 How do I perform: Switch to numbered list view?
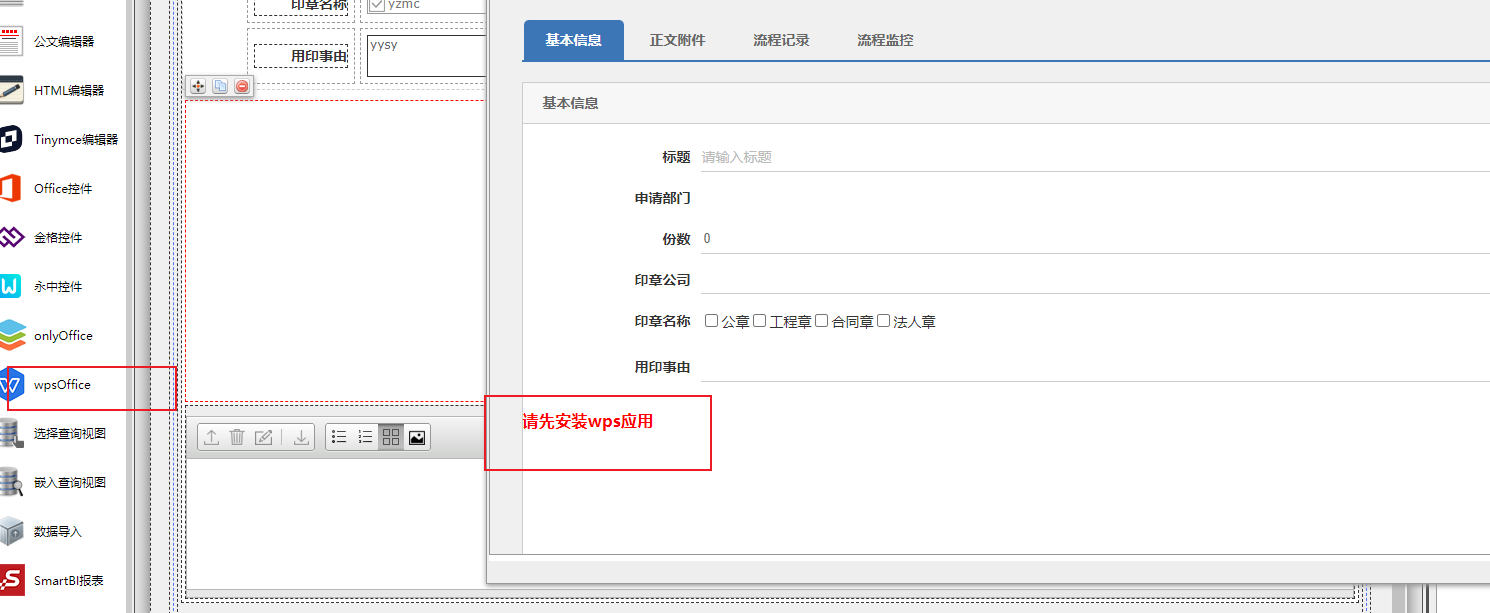(x=365, y=437)
